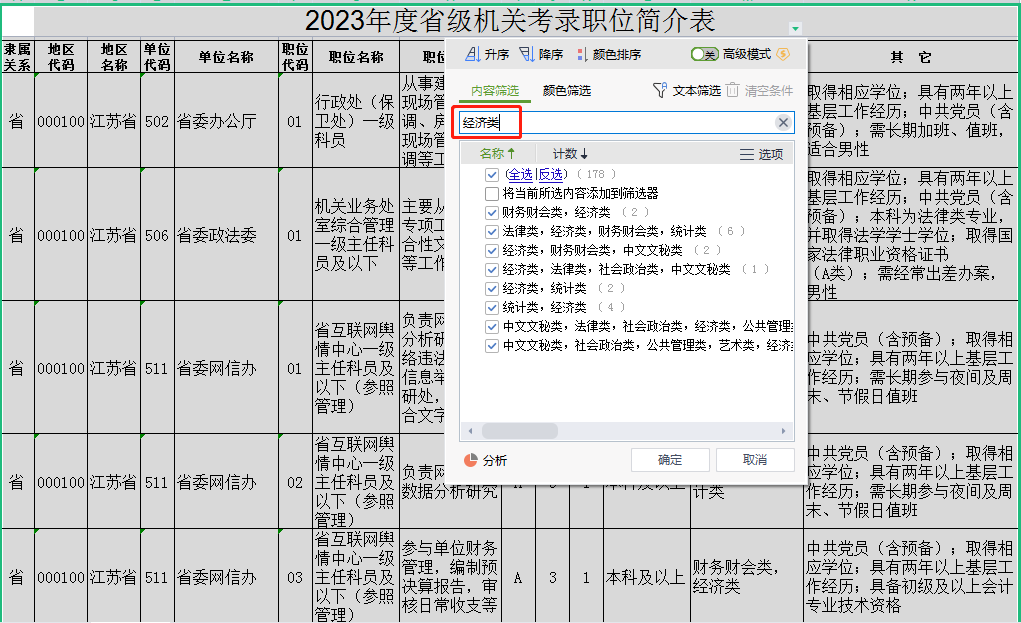Confirm the filter with 确定
This screenshot has width=1021, height=623.
pos(670,460)
